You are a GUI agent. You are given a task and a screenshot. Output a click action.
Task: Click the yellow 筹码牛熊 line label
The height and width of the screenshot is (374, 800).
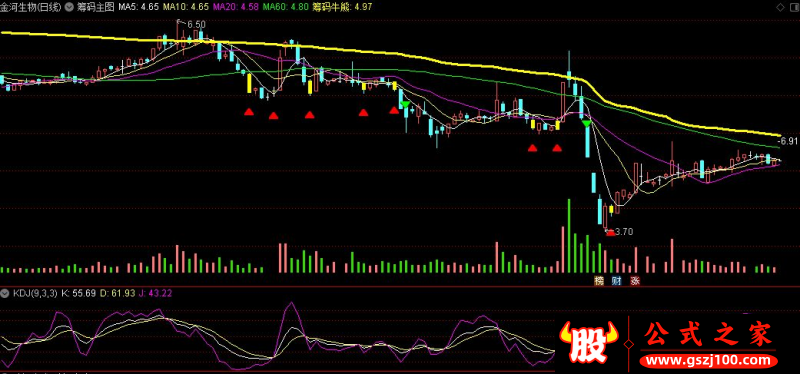pyautogui.click(x=342, y=7)
